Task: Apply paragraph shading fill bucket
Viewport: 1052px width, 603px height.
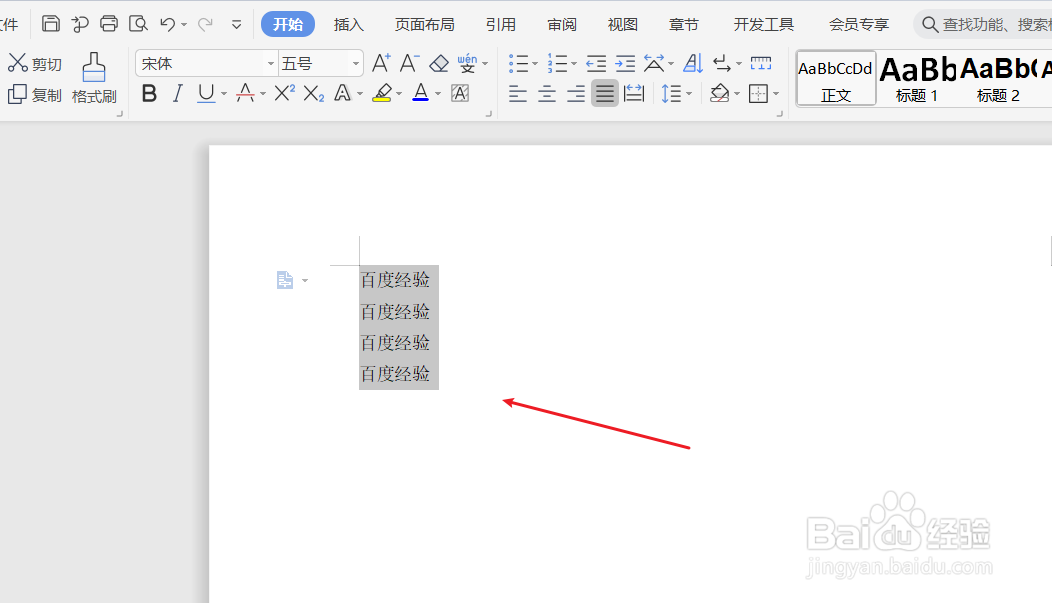Action: 719,94
